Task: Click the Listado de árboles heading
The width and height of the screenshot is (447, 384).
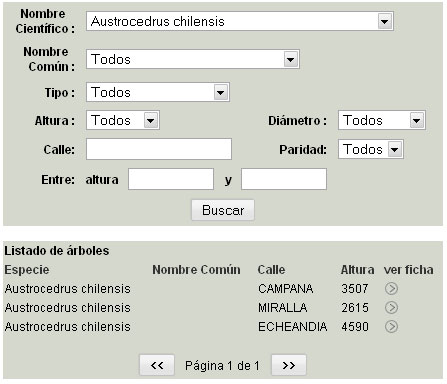Action: 57,251
